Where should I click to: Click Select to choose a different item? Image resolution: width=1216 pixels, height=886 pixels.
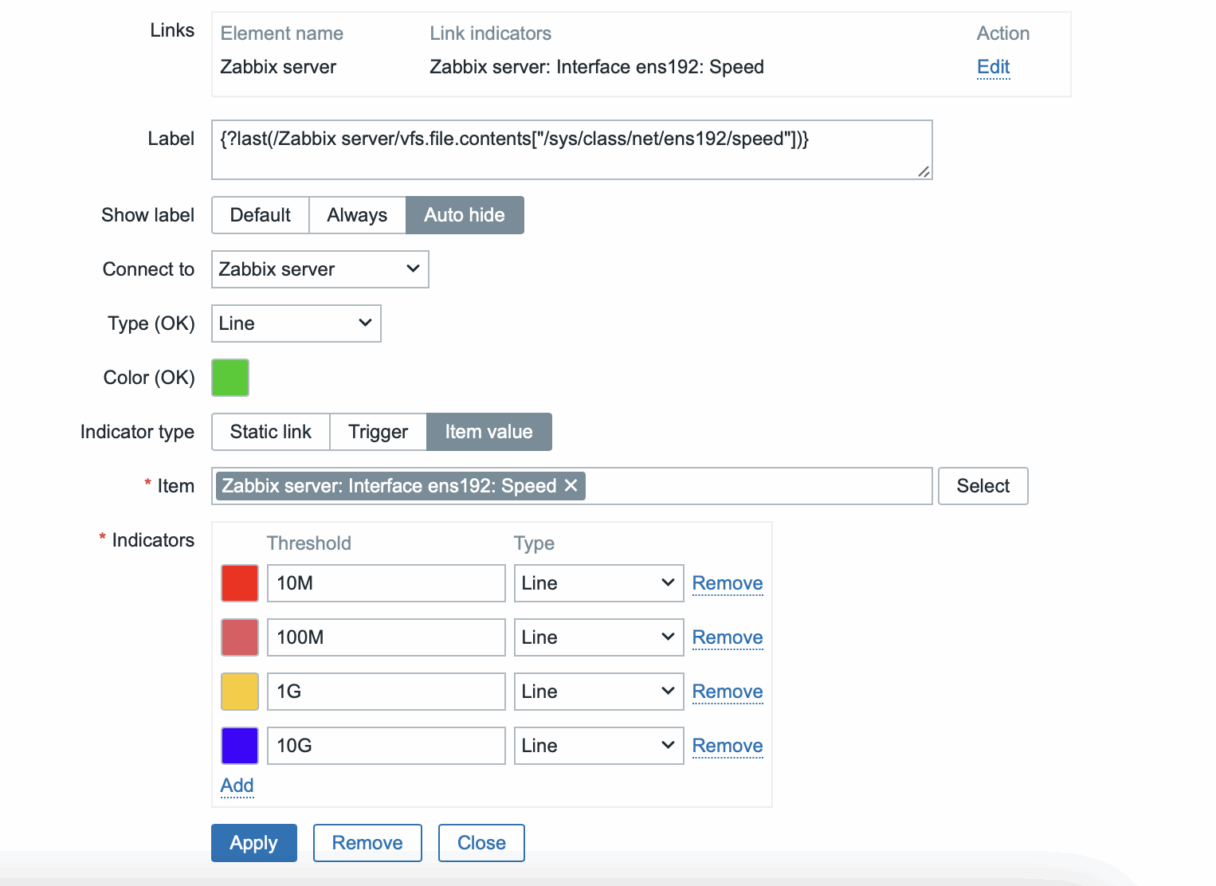click(x=982, y=486)
